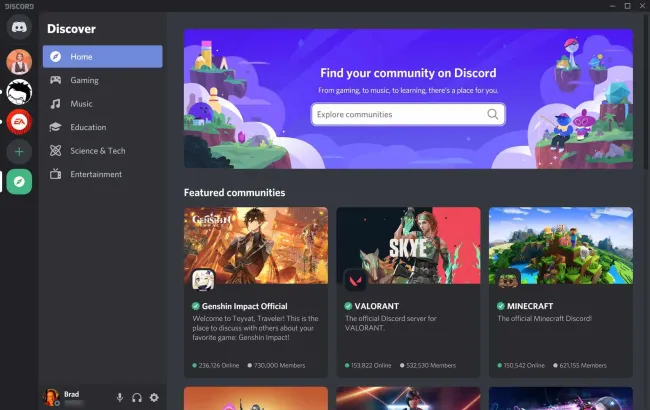
Task: Focus the Explore communities search field
Action: [408, 114]
